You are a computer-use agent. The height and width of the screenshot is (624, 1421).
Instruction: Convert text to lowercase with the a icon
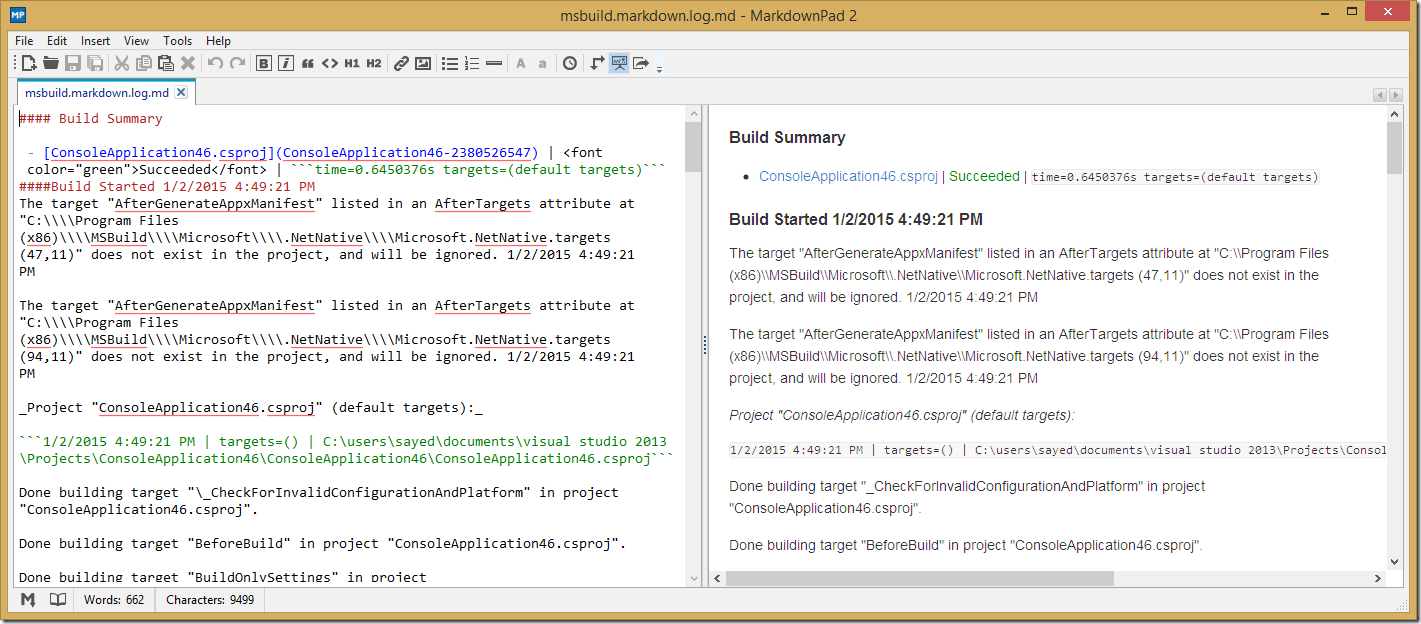pyautogui.click(x=542, y=63)
